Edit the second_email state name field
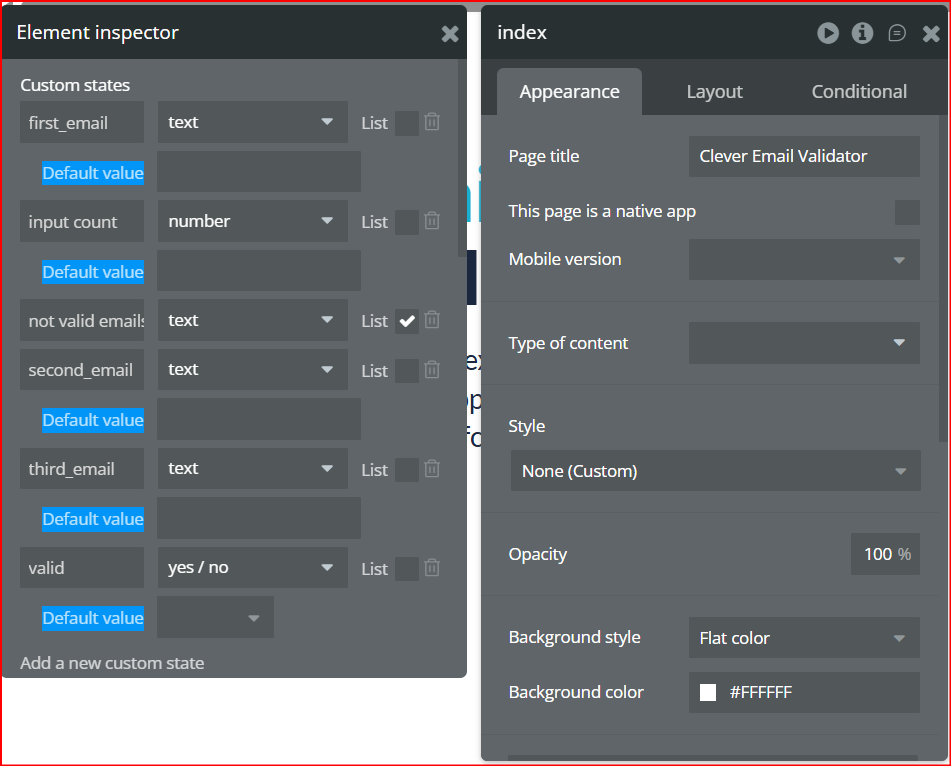 tap(82, 369)
